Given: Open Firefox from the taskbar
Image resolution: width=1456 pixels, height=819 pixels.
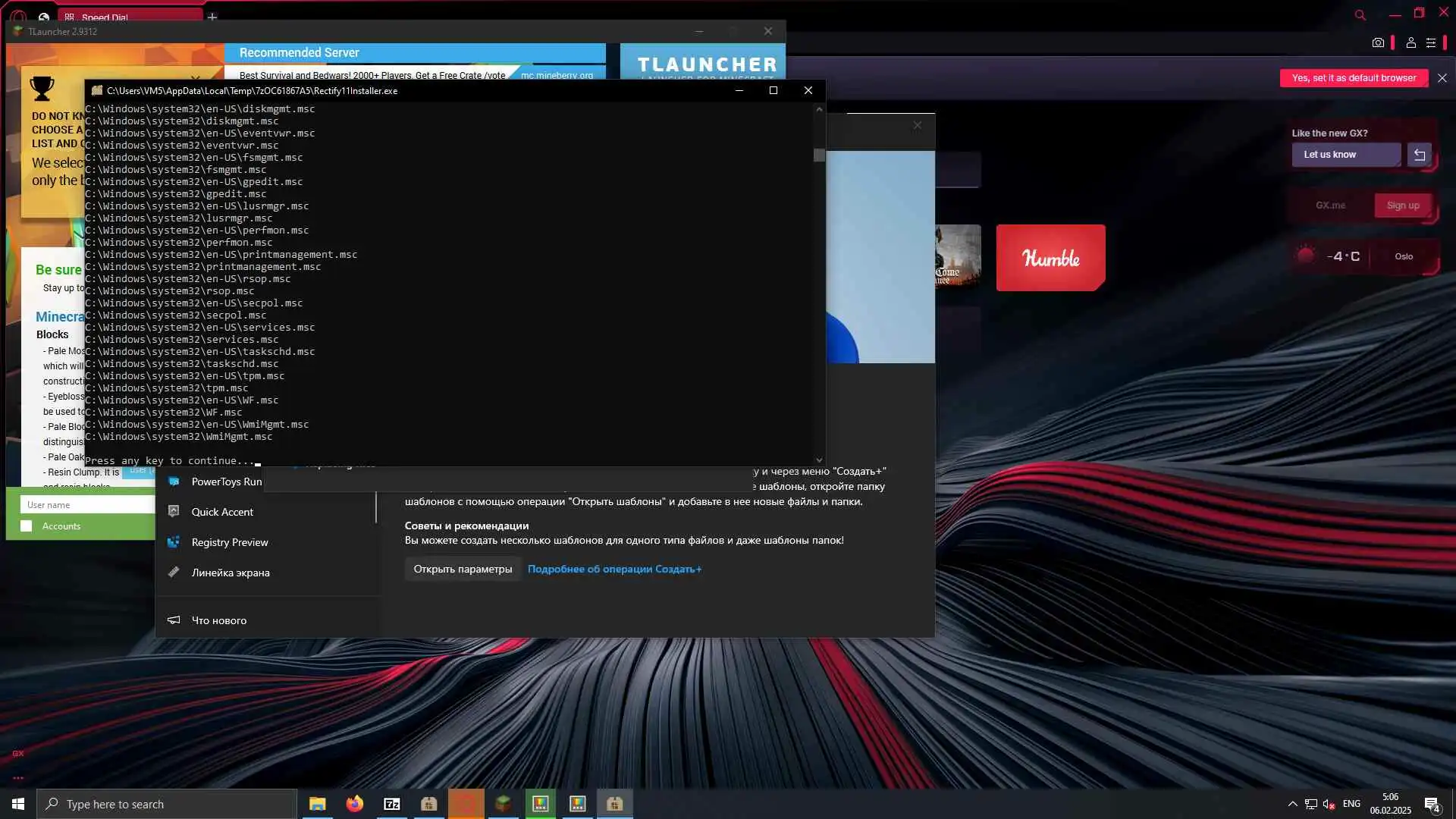Looking at the screenshot, I should pos(354,804).
